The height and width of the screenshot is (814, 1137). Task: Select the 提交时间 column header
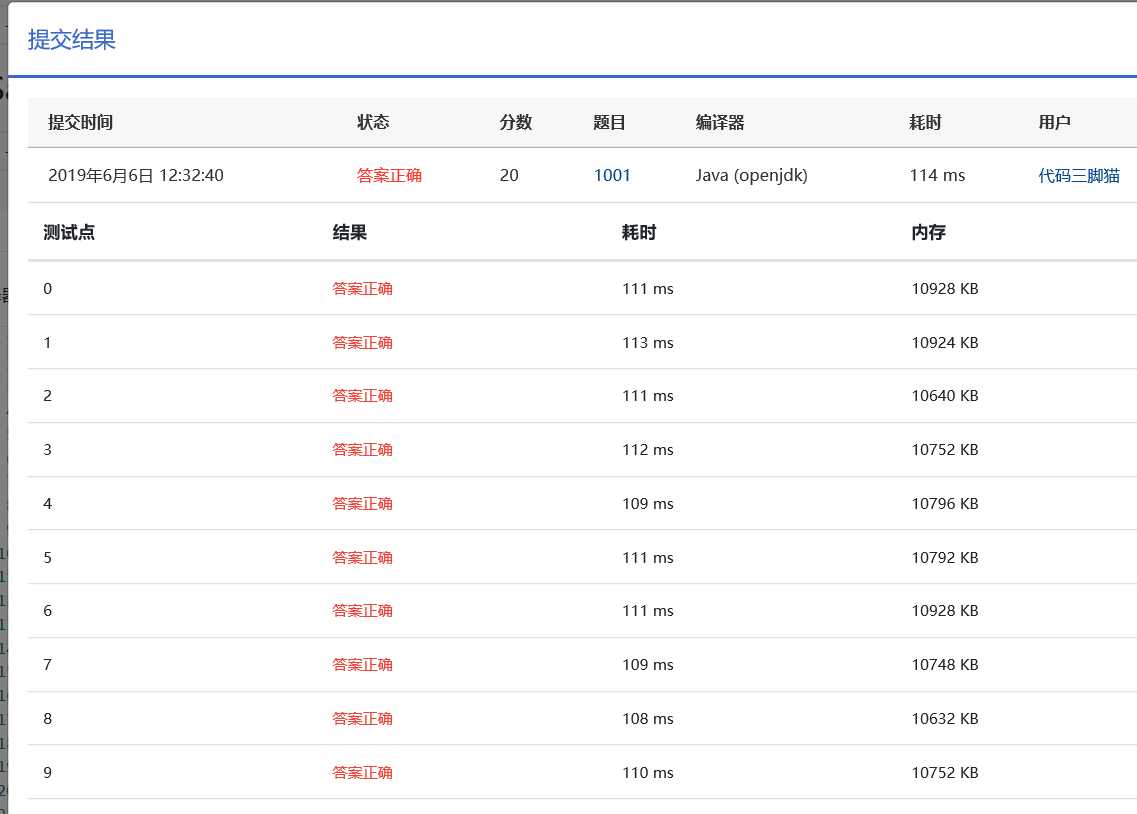click(80, 122)
